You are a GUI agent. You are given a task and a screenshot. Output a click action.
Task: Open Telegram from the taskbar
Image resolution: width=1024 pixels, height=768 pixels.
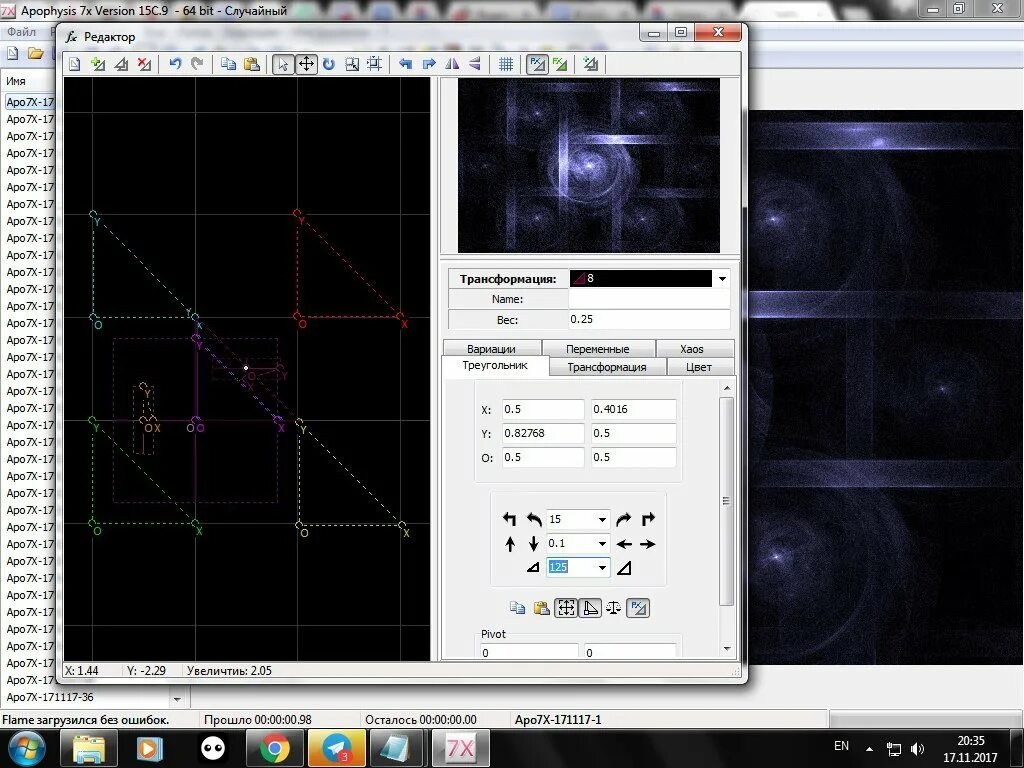pos(337,748)
